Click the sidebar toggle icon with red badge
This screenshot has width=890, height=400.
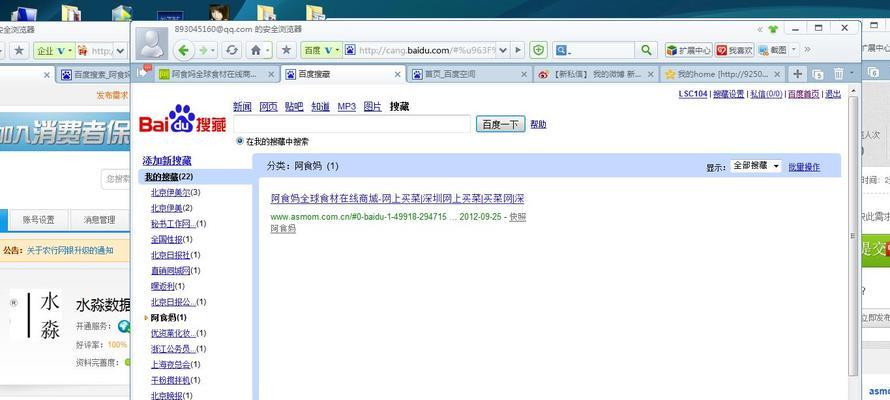(x=143, y=73)
